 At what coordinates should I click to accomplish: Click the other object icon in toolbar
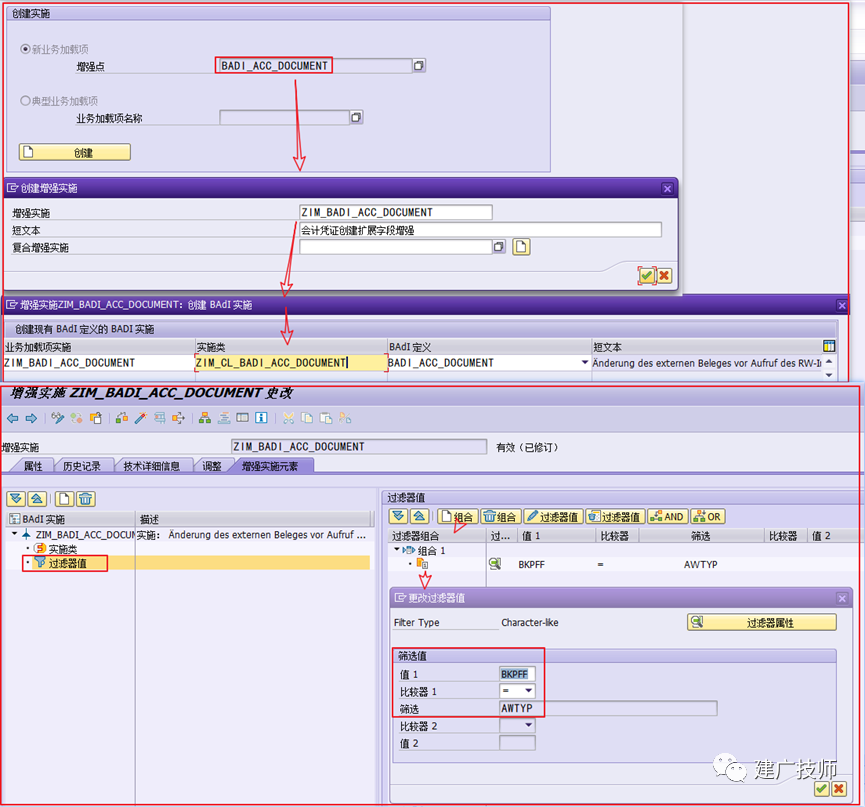[x=96, y=418]
